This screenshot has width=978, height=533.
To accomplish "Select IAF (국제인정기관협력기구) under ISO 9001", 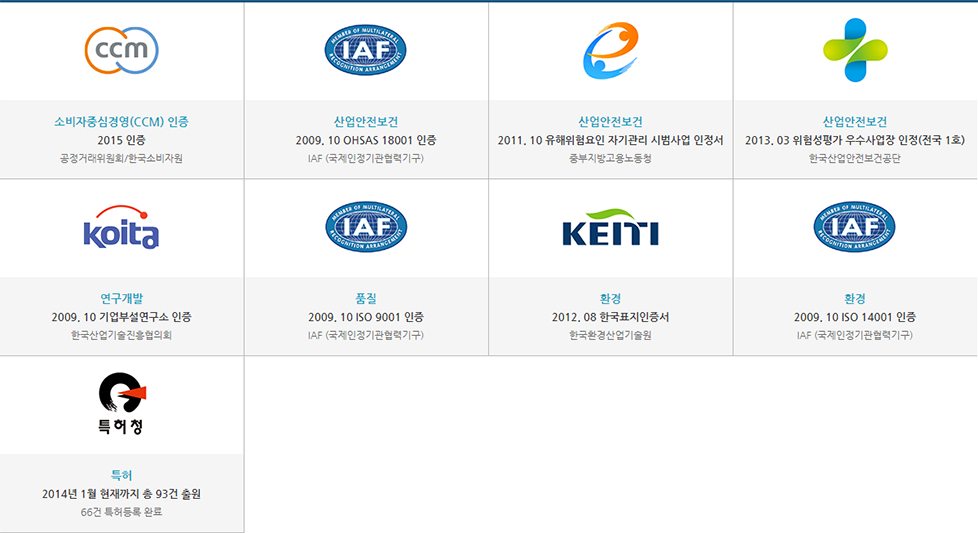I will (366, 335).
